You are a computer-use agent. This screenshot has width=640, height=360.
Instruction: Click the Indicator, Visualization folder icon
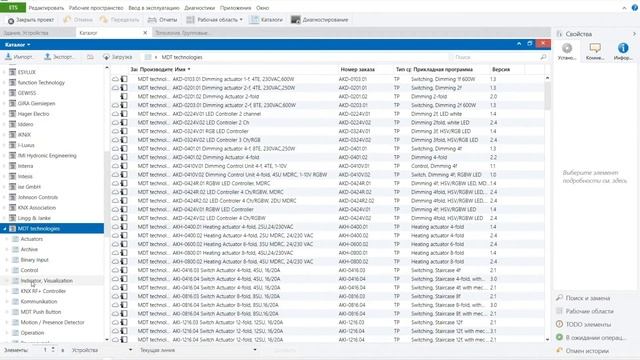(x=16, y=281)
